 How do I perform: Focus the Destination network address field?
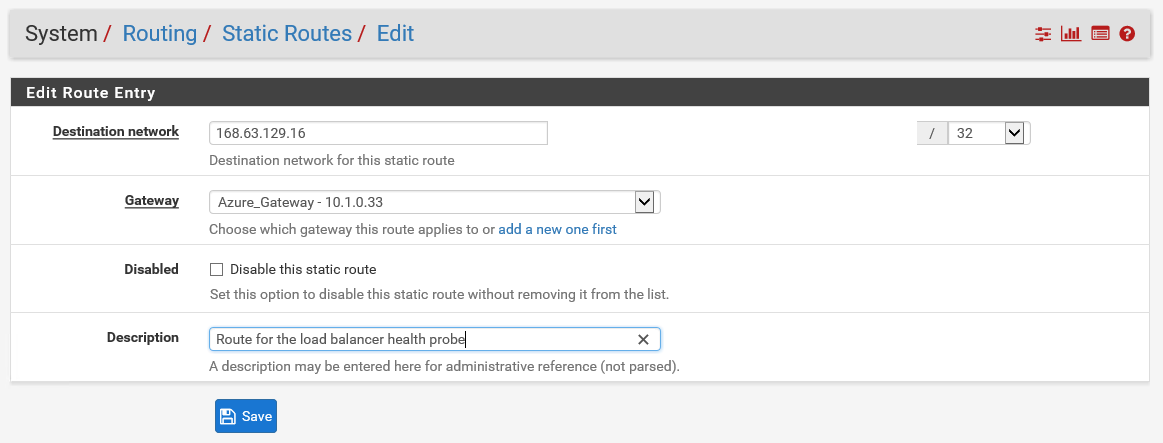(378, 134)
